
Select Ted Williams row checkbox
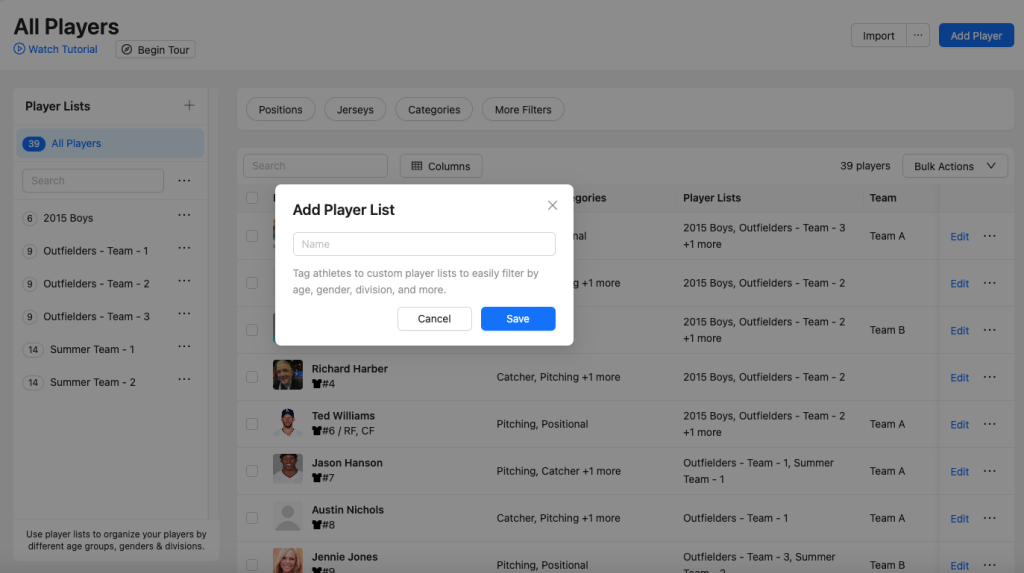252,424
